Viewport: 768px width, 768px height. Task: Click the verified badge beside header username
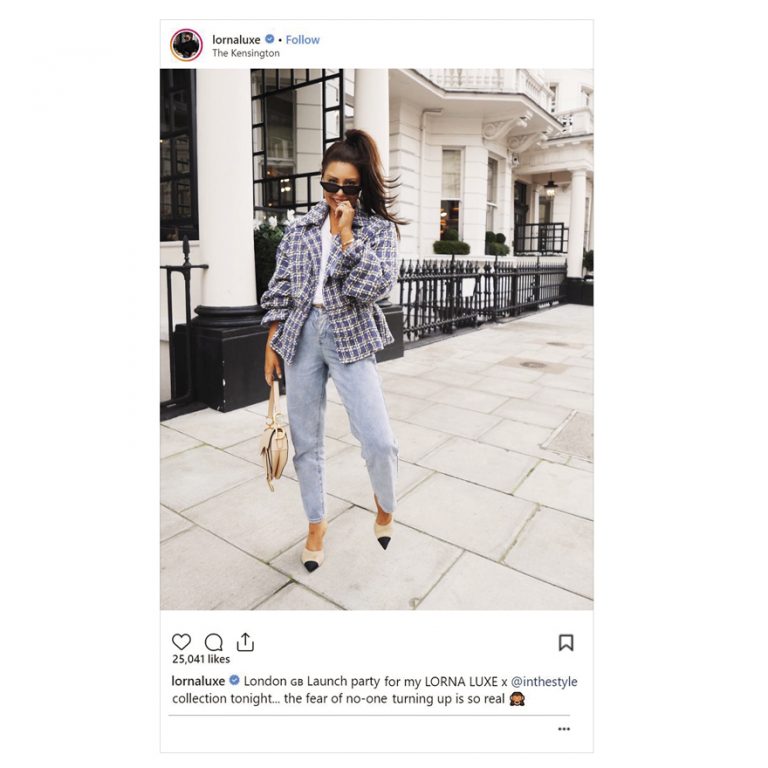[x=269, y=39]
